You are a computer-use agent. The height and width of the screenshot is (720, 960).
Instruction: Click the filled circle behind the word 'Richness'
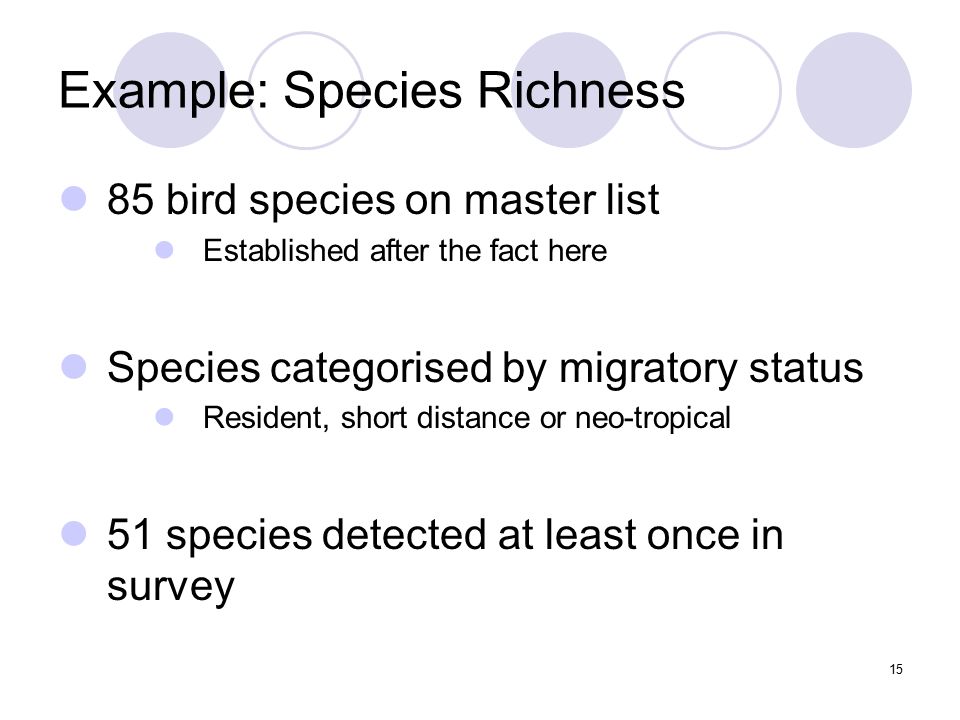click(569, 90)
